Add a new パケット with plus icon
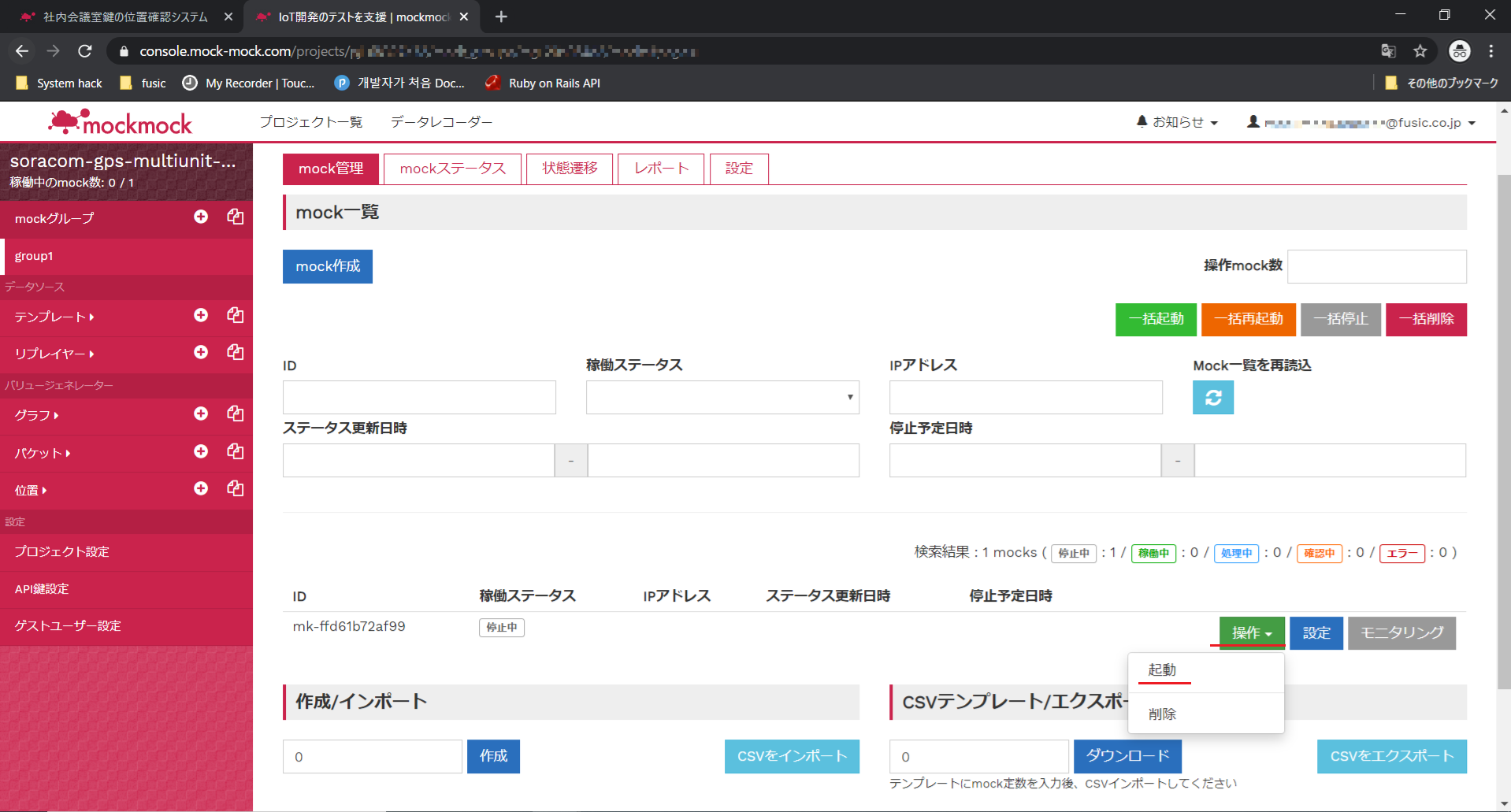The height and width of the screenshot is (812, 1511). click(x=201, y=451)
